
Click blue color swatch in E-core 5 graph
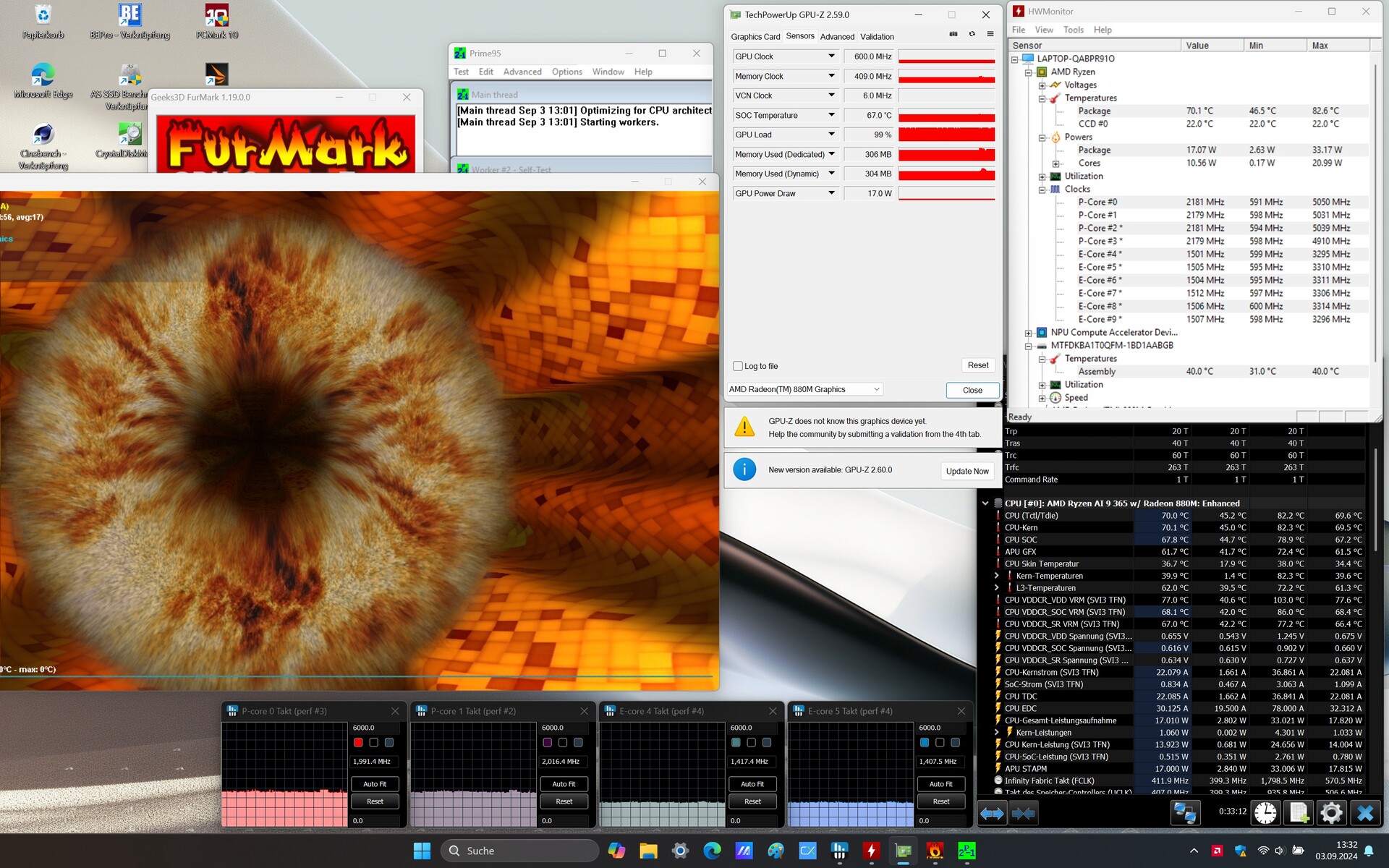pos(925,742)
